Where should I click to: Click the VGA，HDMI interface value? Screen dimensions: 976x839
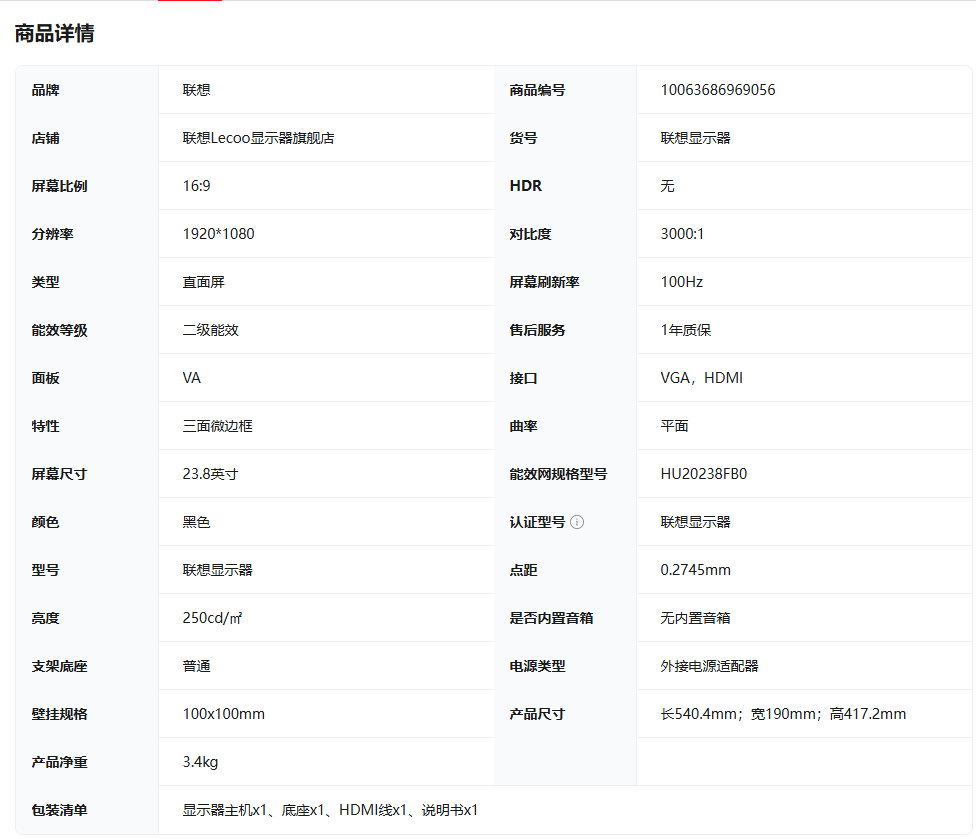coord(701,378)
